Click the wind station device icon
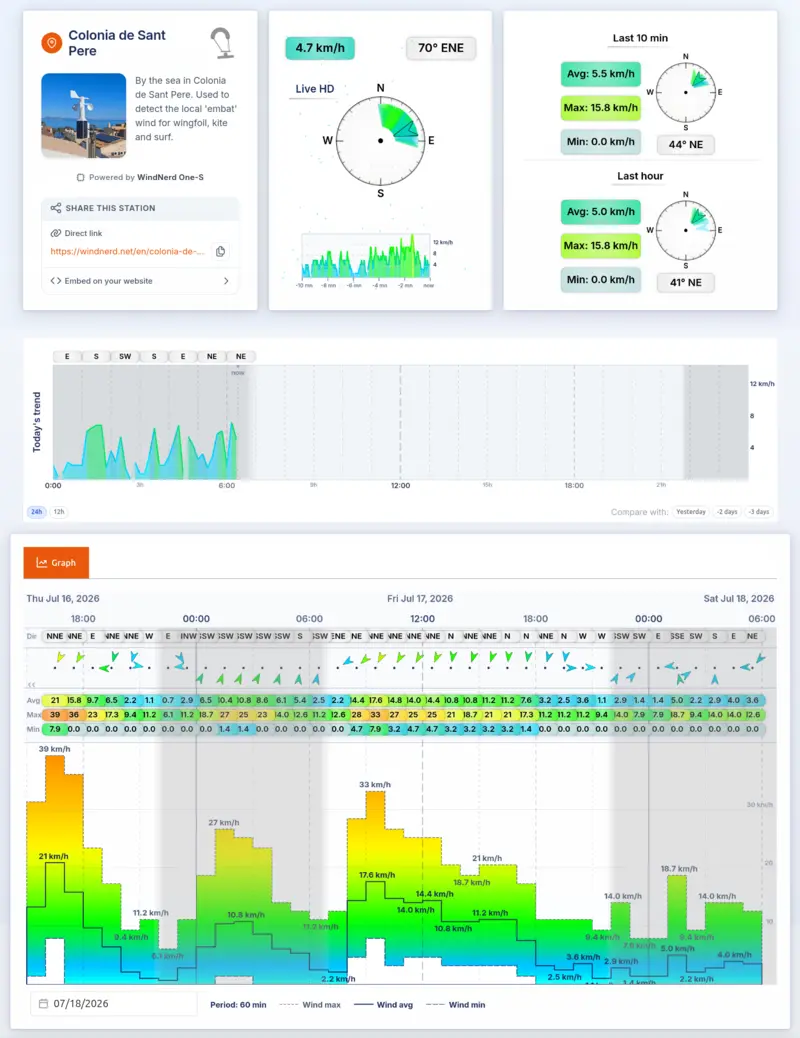800x1038 pixels. click(x=221, y=43)
